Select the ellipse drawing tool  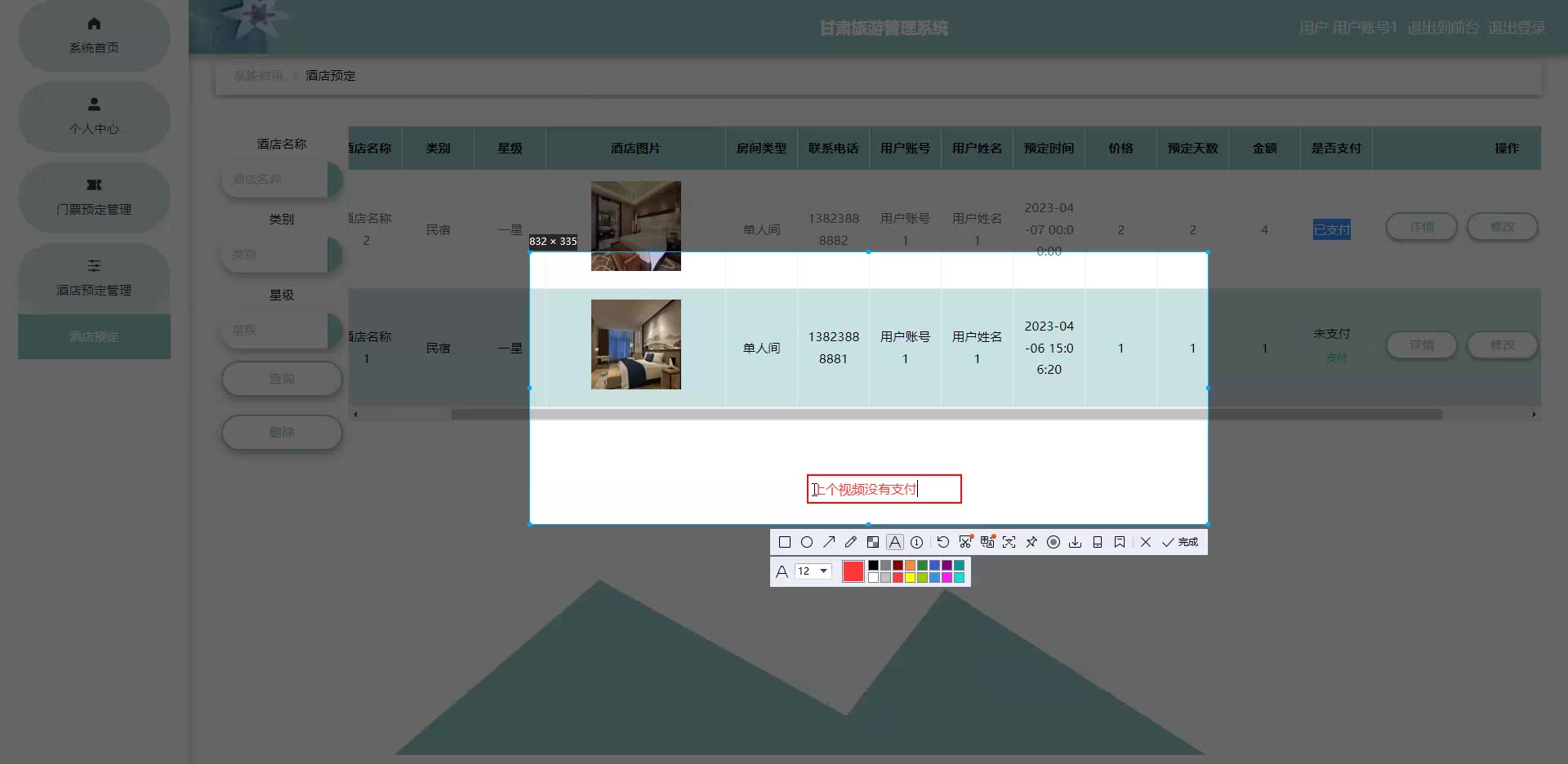tap(807, 542)
